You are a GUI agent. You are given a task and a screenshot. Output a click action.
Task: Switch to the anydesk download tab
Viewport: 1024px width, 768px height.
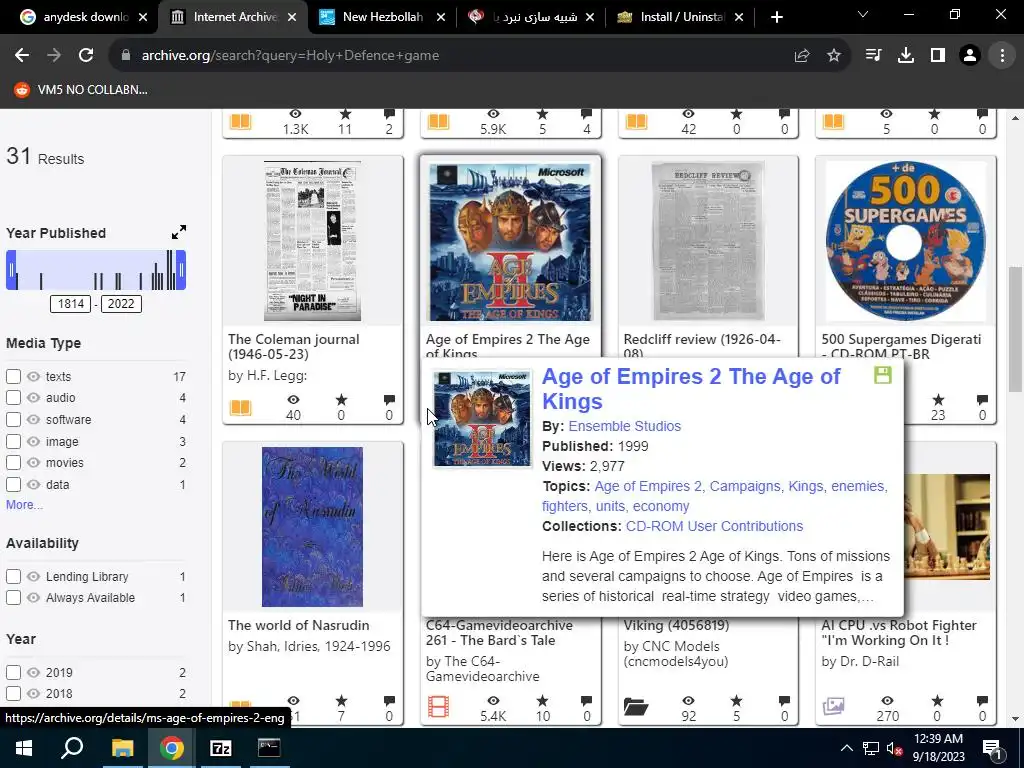click(78, 17)
